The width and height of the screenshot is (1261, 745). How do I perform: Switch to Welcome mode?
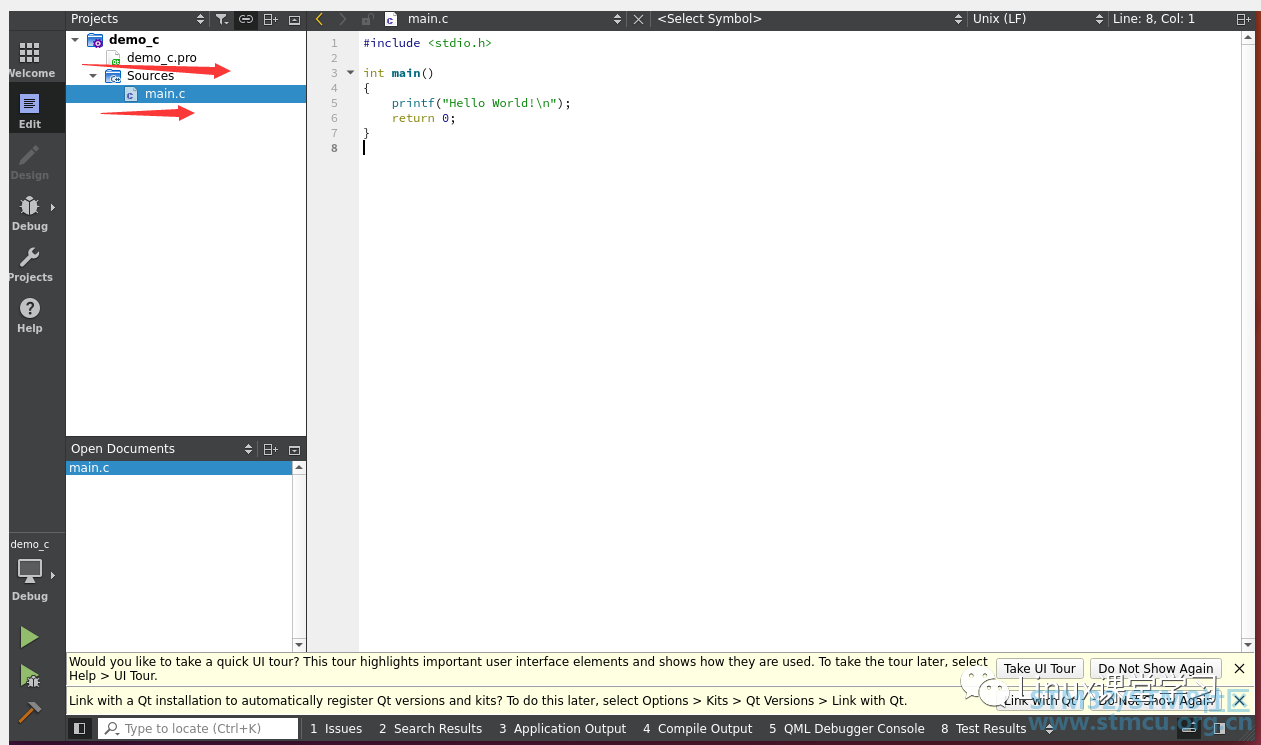[x=30, y=60]
